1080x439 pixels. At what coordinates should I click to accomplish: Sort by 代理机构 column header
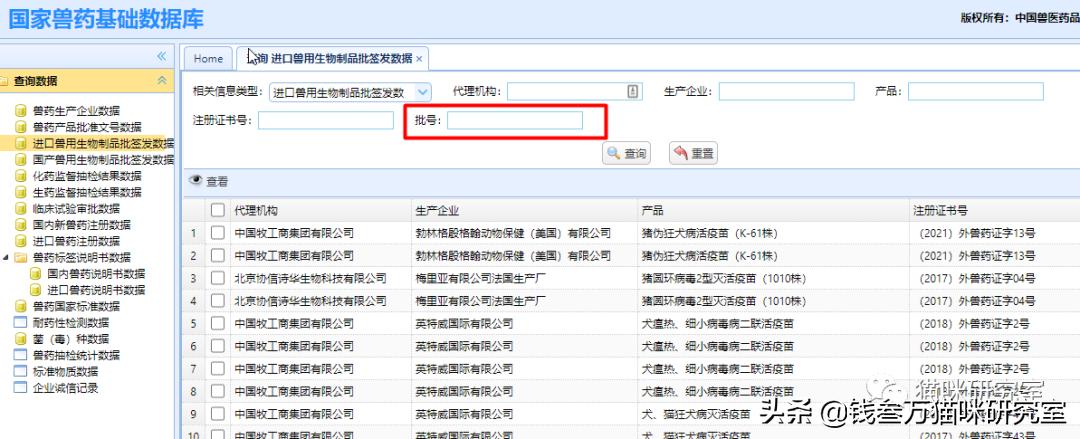tap(321, 210)
